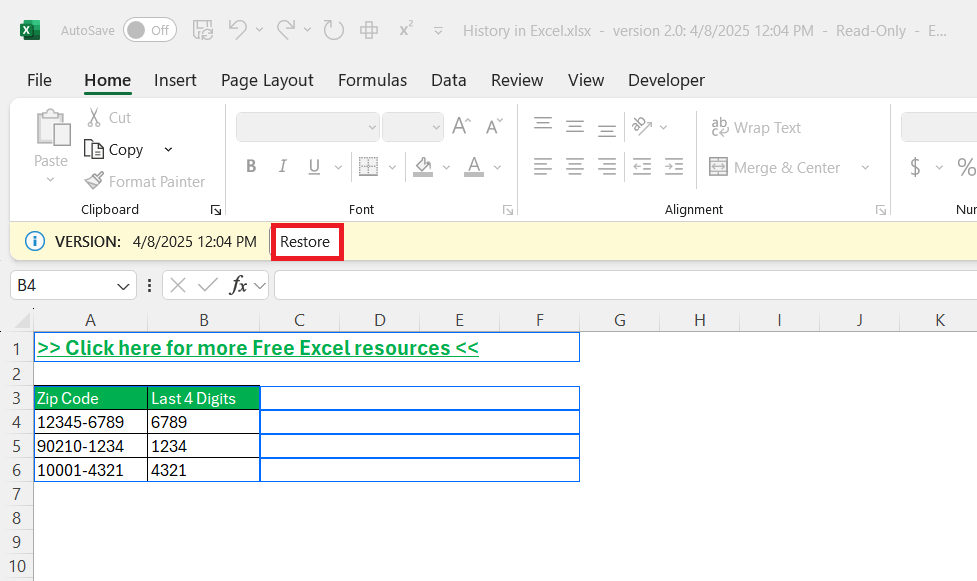Click the Insert Function fx icon
The height and width of the screenshot is (581, 977).
pos(238,285)
